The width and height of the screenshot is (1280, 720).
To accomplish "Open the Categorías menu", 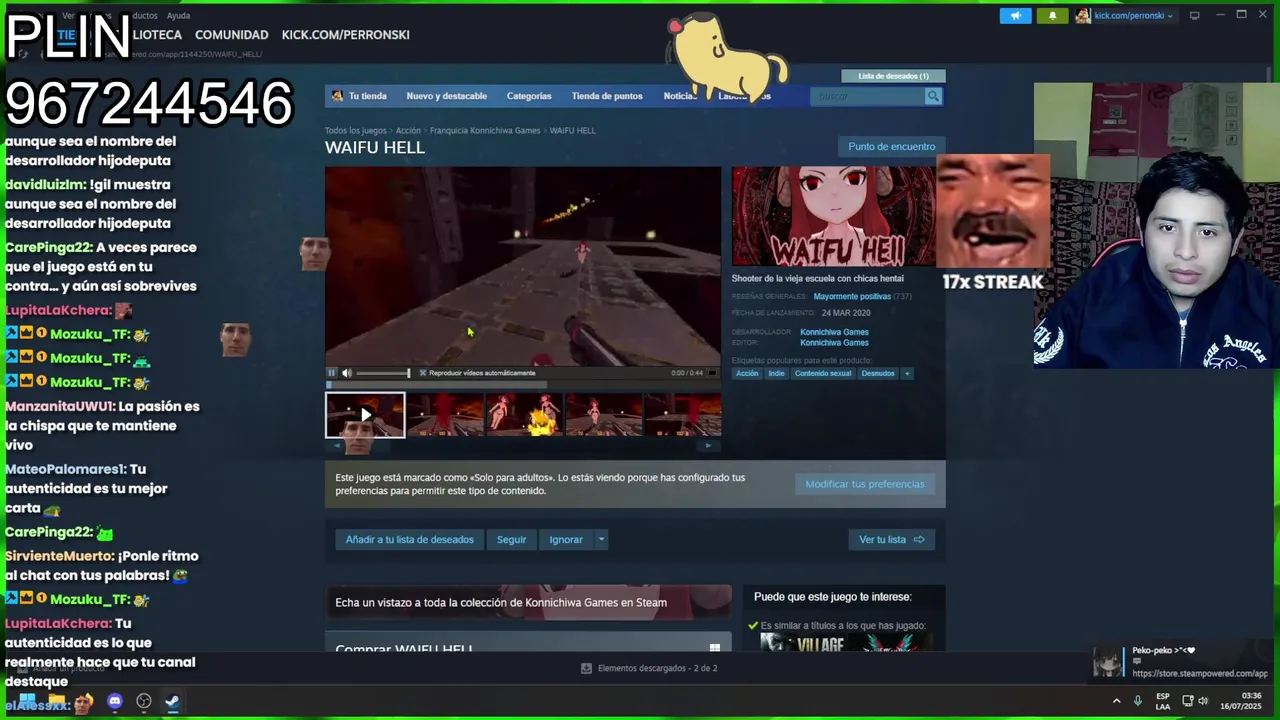I will coord(529,96).
